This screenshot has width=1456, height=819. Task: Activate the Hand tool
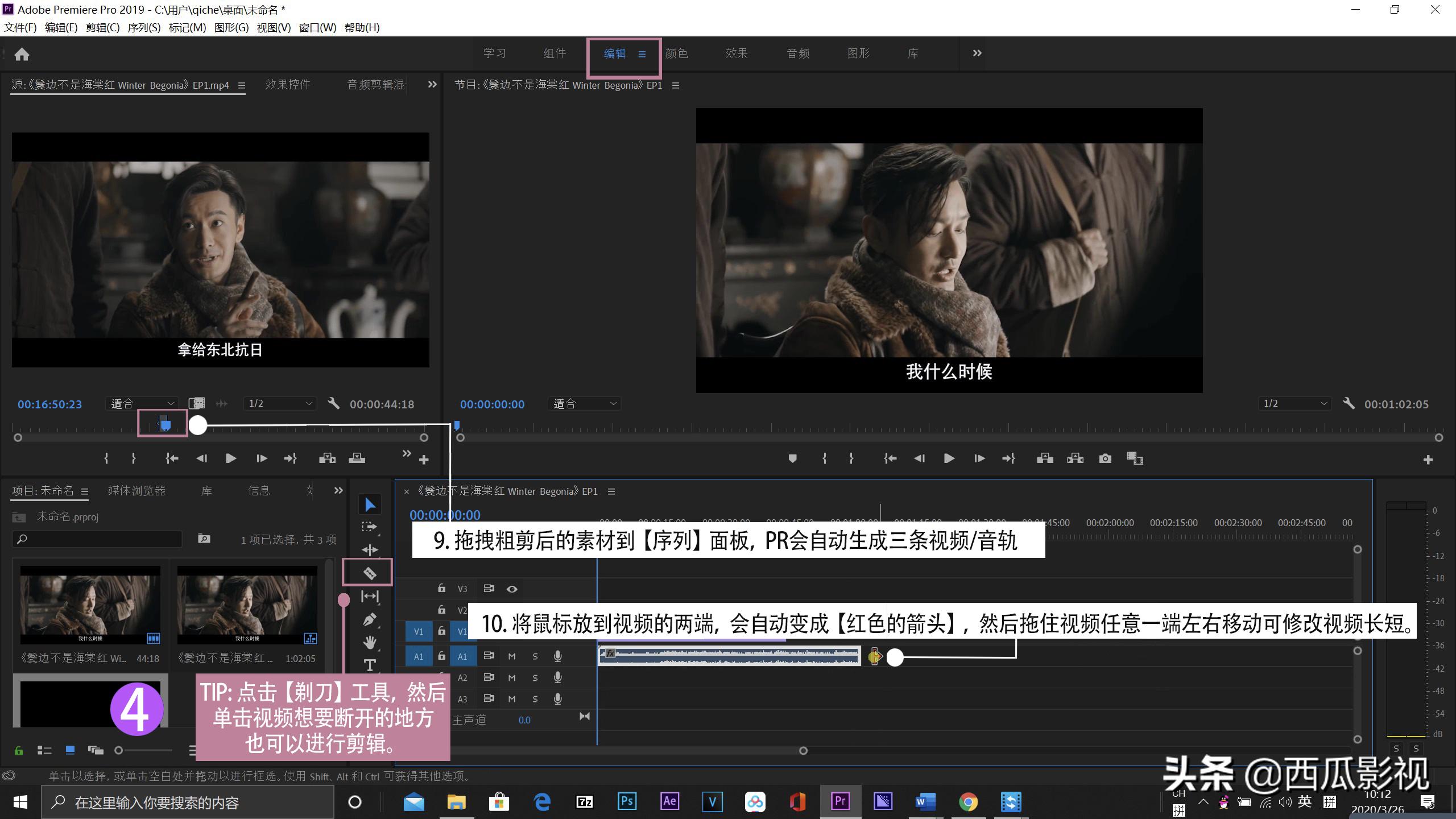point(369,642)
